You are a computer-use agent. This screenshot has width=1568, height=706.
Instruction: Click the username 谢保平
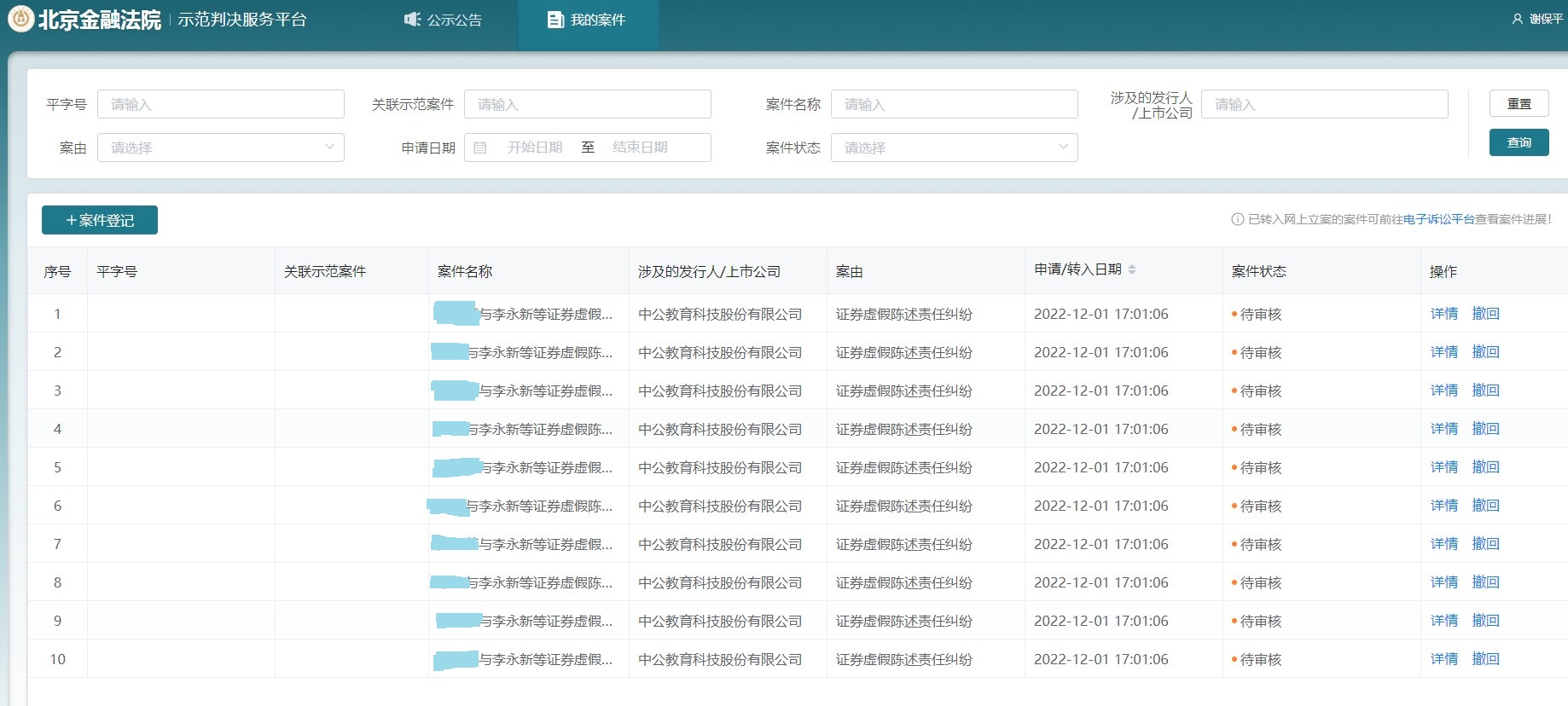click(1547, 19)
